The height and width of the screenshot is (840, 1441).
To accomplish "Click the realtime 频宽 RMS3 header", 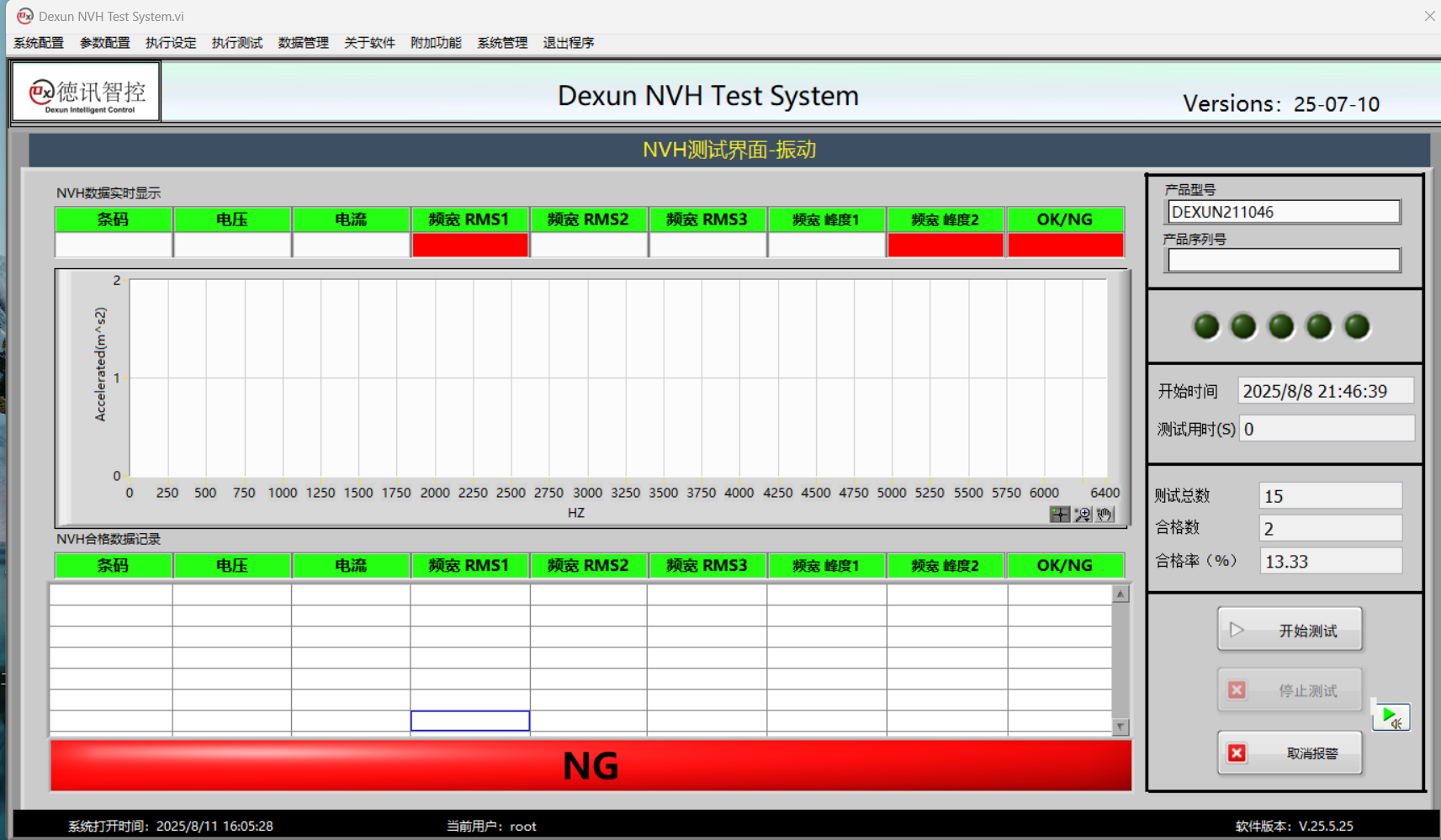I will click(707, 219).
